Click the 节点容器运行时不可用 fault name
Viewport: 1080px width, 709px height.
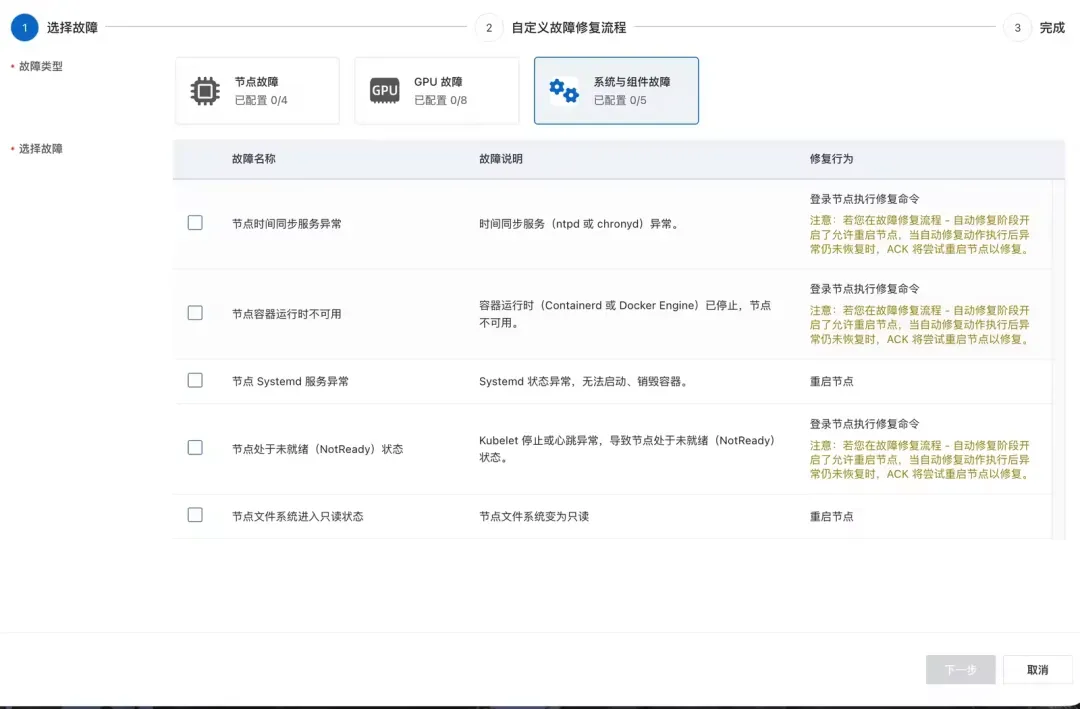tap(287, 314)
